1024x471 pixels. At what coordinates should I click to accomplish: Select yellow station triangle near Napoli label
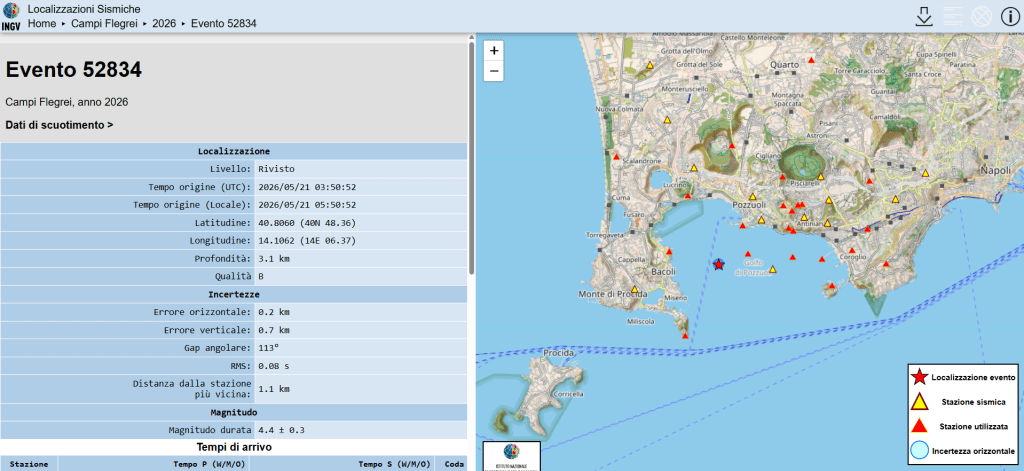tap(925, 174)
